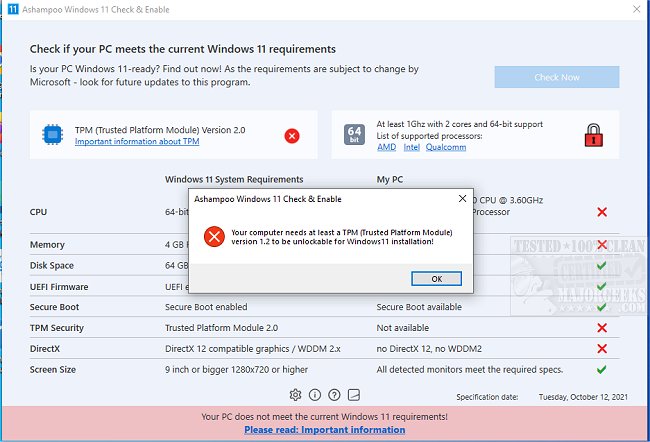The height and width of the screenshot is (442, 650).
Task: Click the red X status for CPU row
Action: click(602, 212)
